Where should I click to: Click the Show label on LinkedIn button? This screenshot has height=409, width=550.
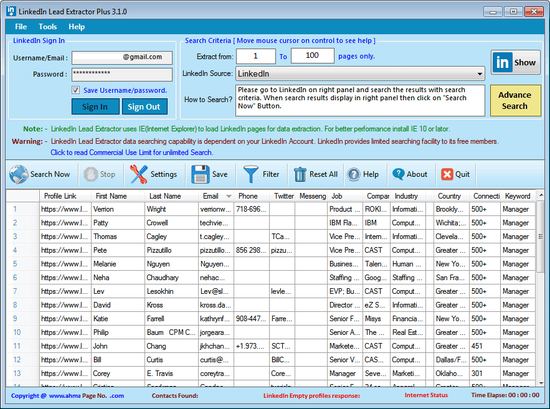525,62
